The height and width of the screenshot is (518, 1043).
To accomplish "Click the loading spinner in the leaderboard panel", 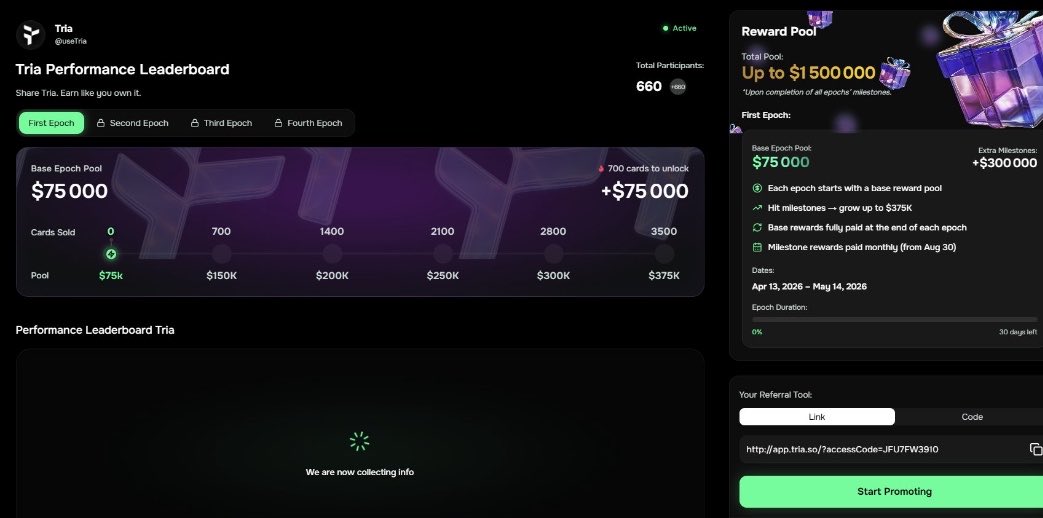I will click(x=359, y=441).
